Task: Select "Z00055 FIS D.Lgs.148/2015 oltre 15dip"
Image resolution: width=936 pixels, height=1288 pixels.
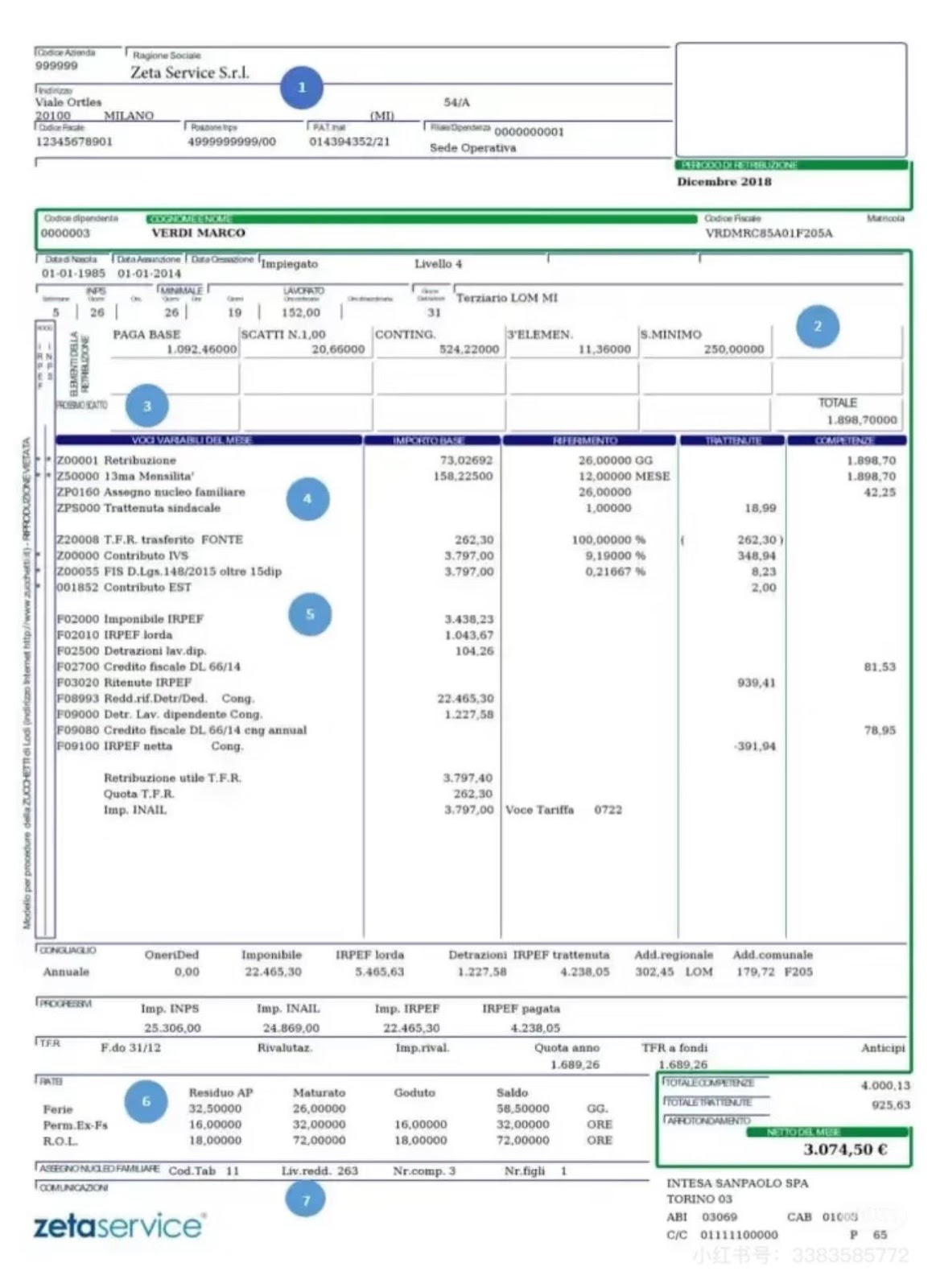Action: 169,572
